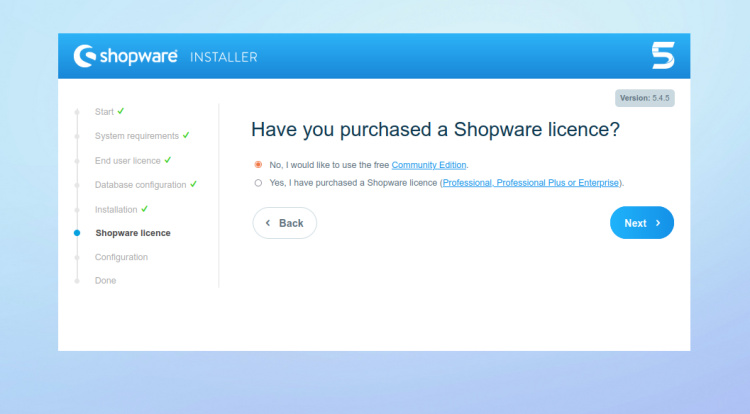Go to System requirements step
The height and width of the screenshot is (414, 750).
coord(136,136)
